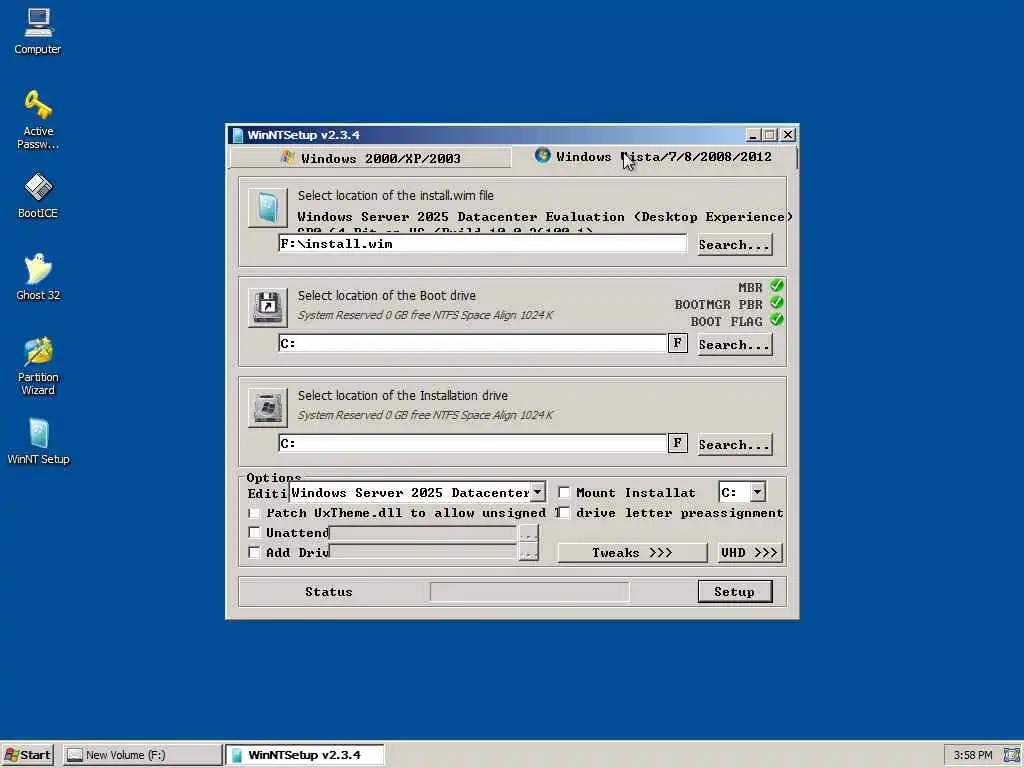Click the Unattend browse button
The width and height of the screenshot is (1024, 768).
pyautogui.click(x=528, y=534)
